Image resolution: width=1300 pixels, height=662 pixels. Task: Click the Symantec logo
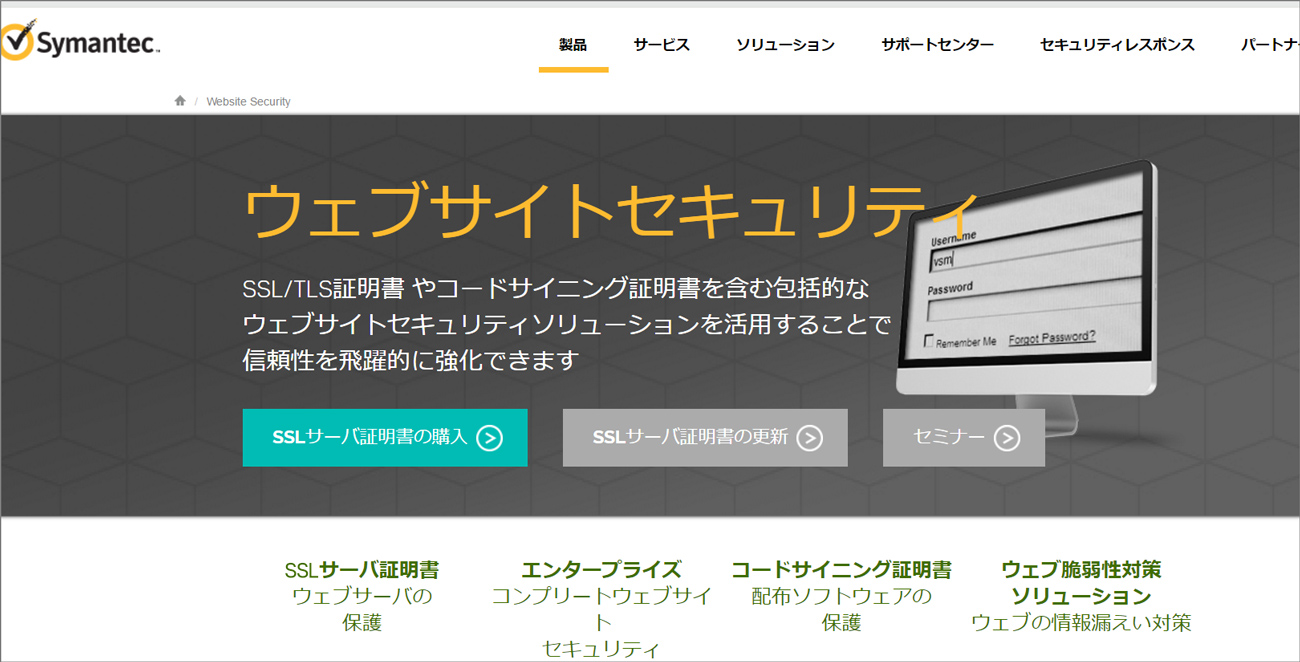80,42
